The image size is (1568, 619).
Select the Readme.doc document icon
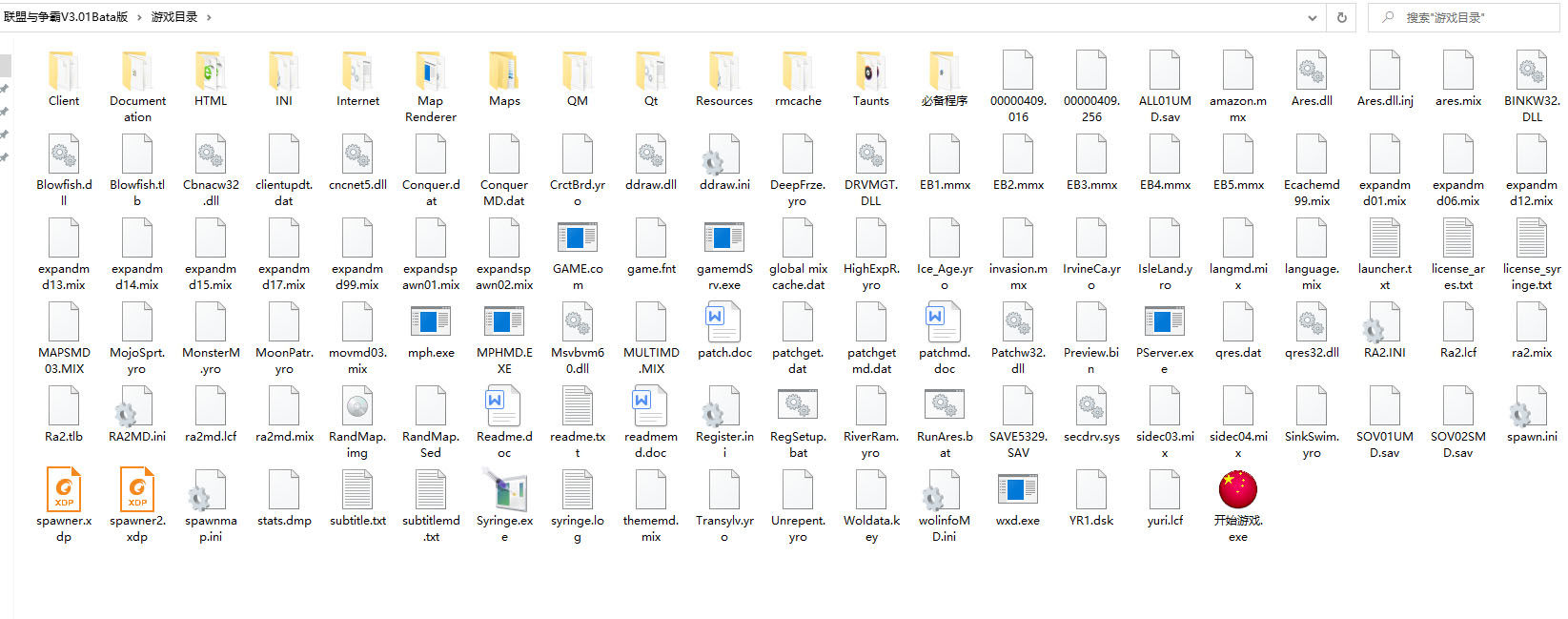click(x=504, y=405)
